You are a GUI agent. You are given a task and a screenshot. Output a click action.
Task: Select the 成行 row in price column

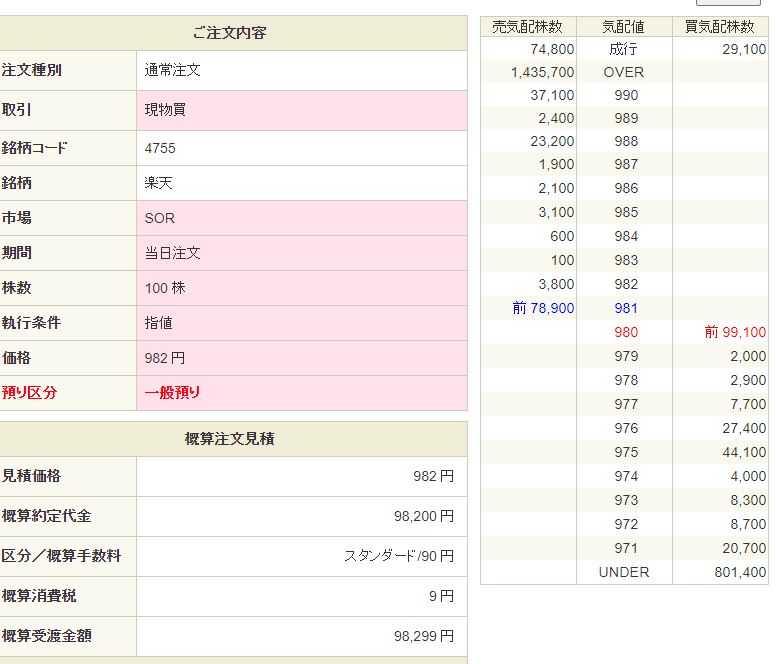pyautogui.click(x=624, y=49)
